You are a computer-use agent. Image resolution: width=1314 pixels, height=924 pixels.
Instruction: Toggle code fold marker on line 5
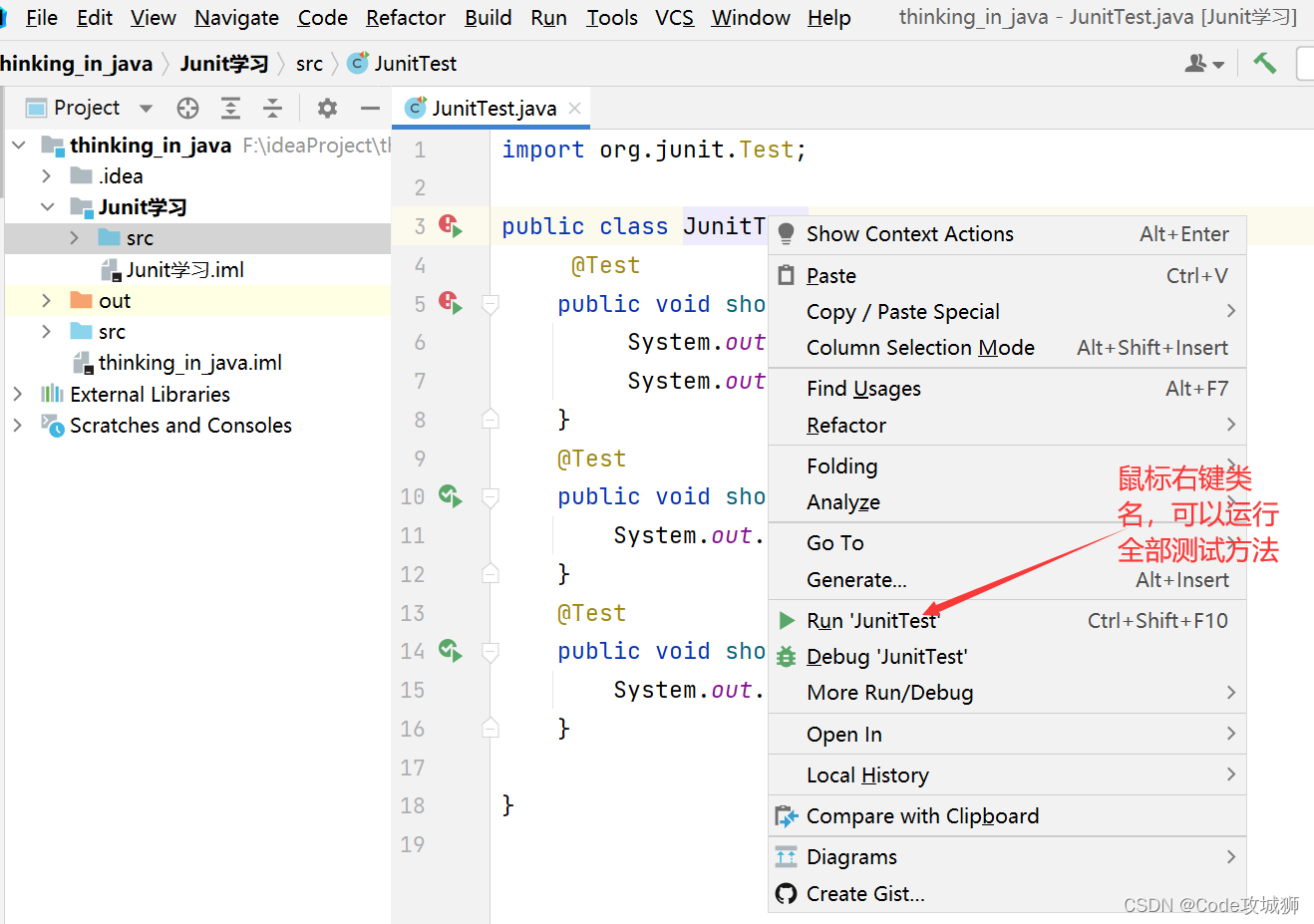[491, 304]
